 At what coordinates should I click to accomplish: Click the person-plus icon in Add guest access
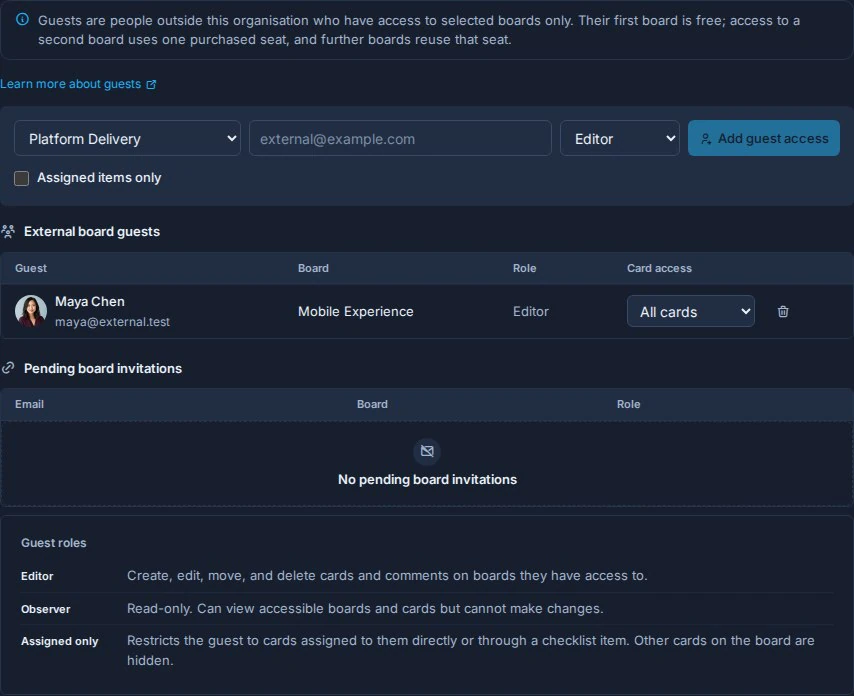[706, 139]
